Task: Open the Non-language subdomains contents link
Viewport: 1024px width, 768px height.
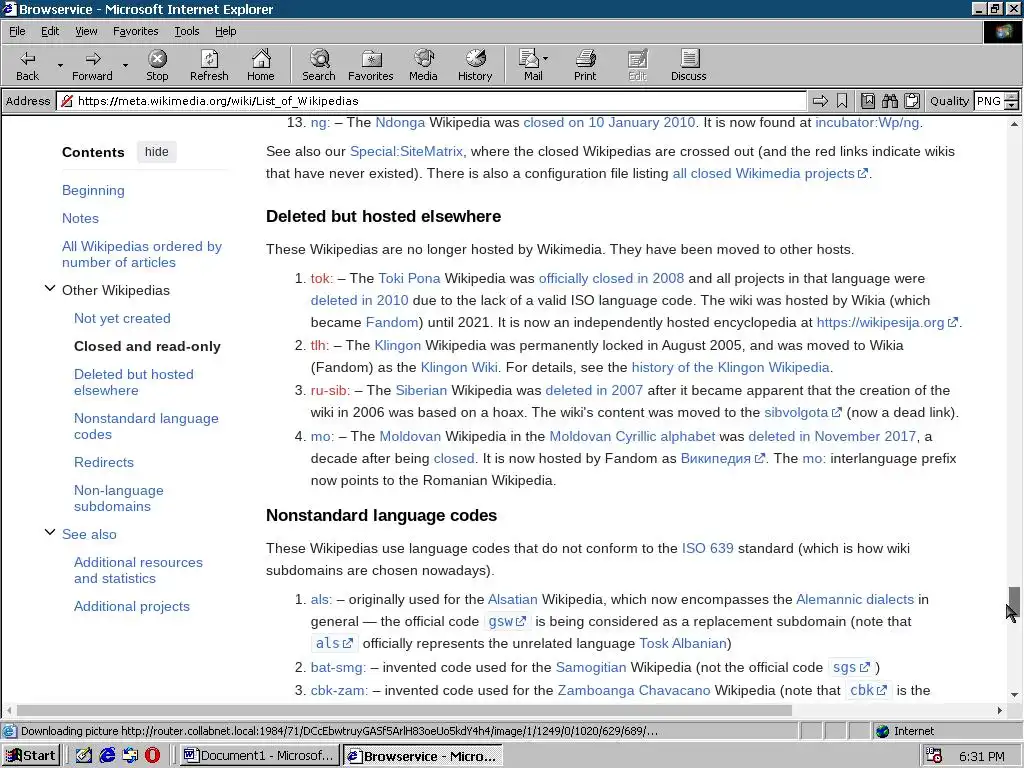Action: (119, 498)
